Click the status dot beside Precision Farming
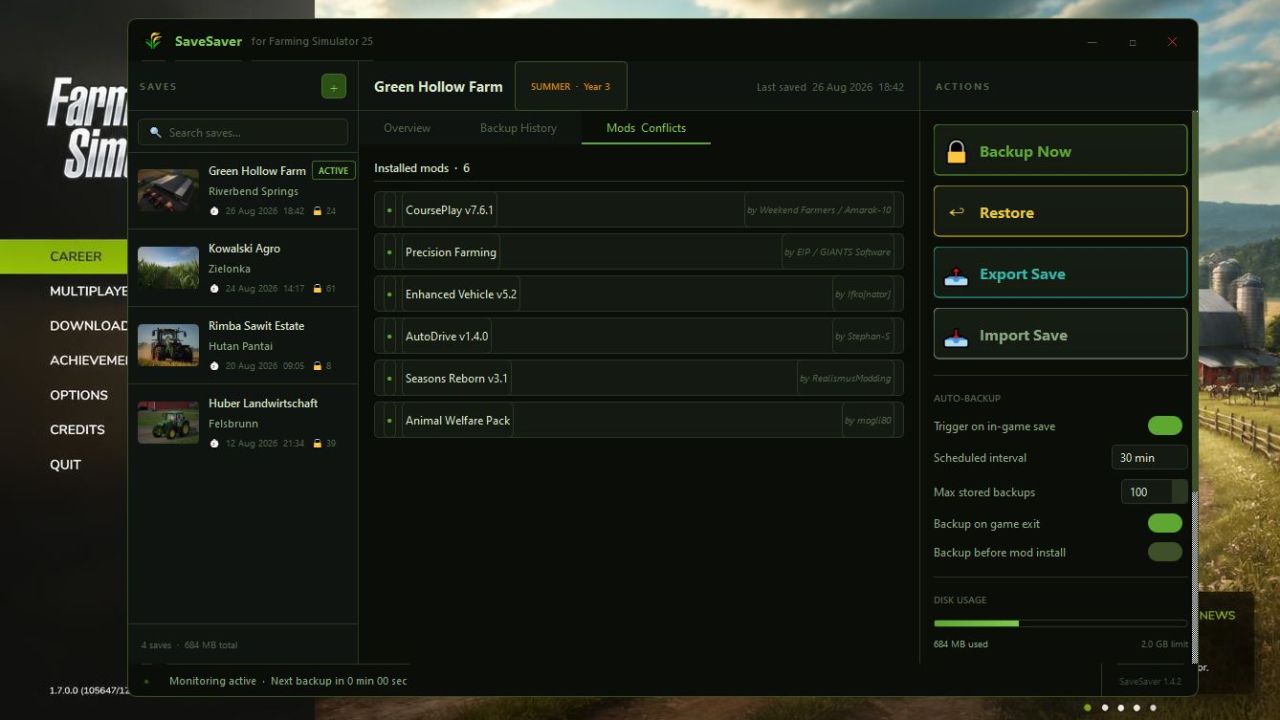The width and height of the screenshot is (1280, 720). pos(389,252)
